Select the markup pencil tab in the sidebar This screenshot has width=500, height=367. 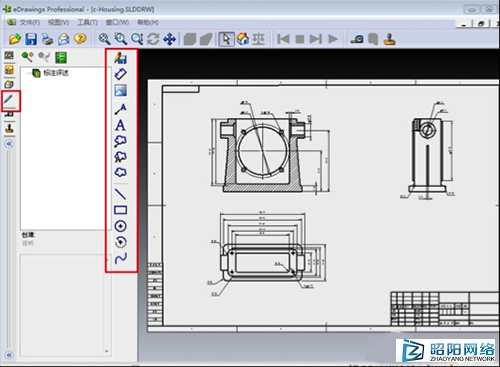[x=9, y=99]
